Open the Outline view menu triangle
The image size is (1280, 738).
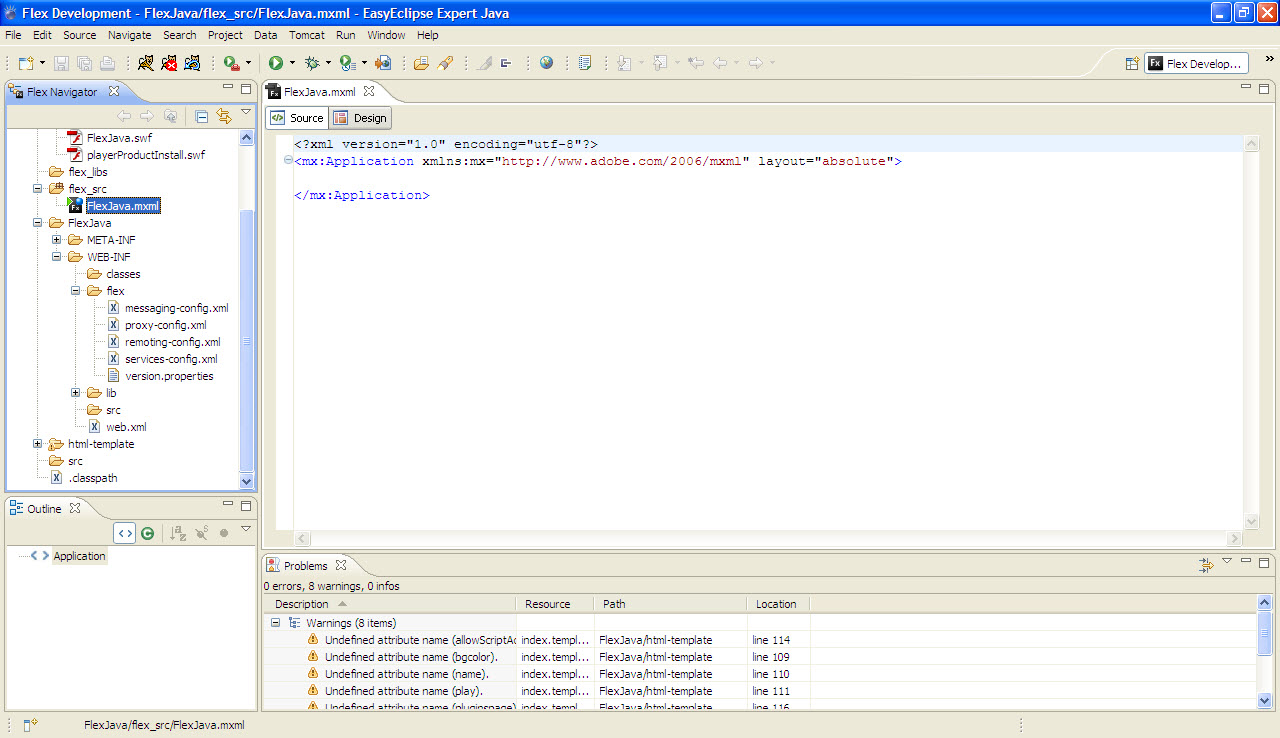[x=246, y=529]
